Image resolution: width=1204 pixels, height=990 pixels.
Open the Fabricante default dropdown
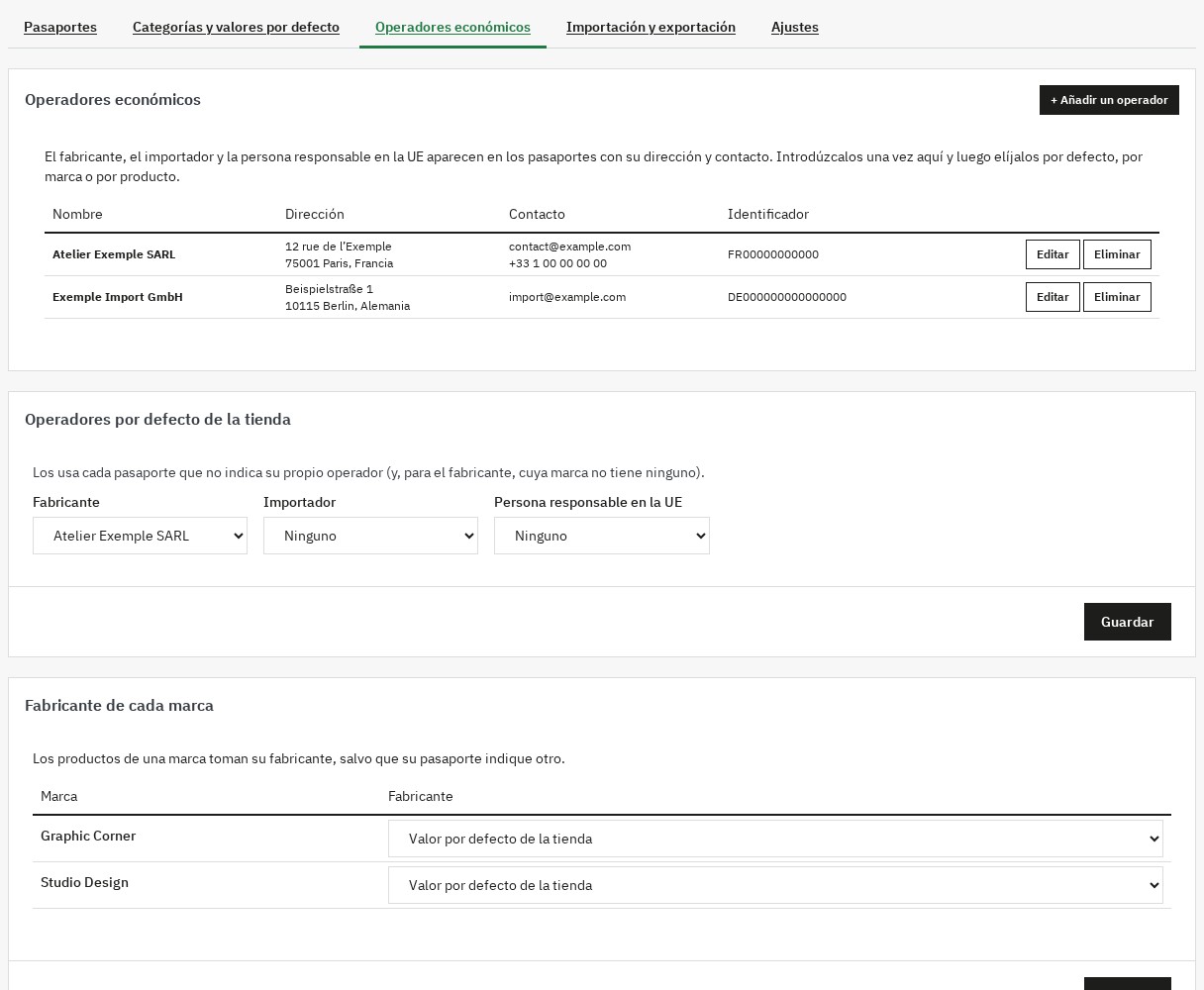point(140,536)
